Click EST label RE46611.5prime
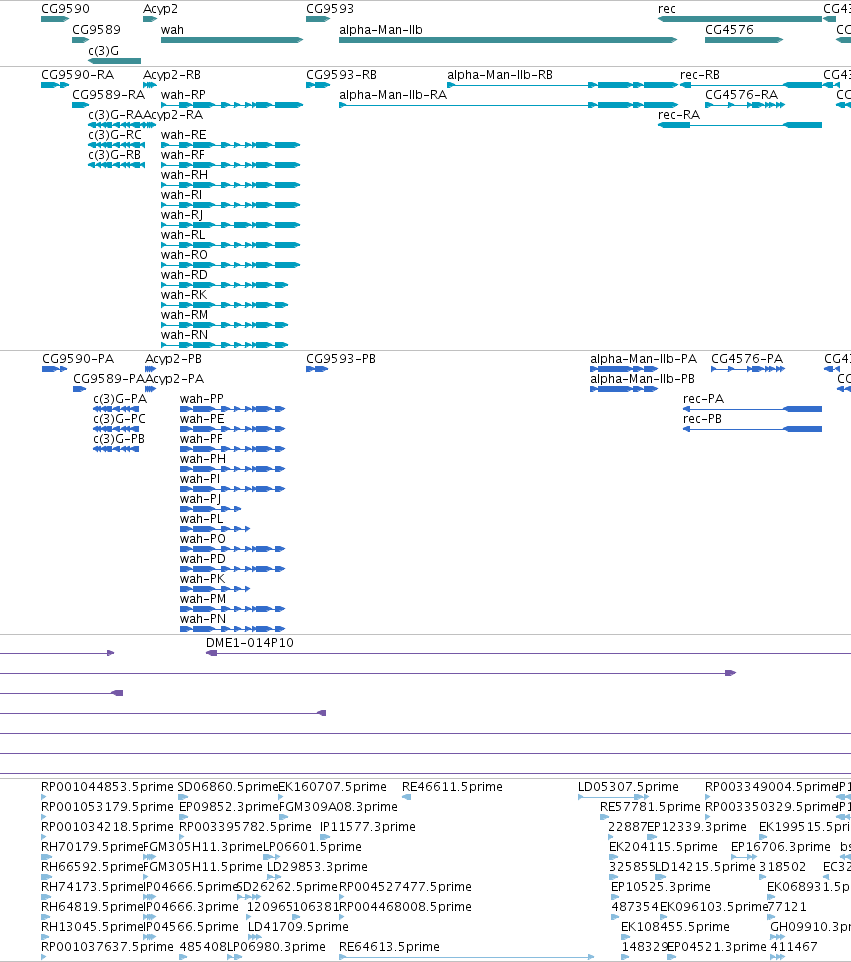 (x=452, y=787)
